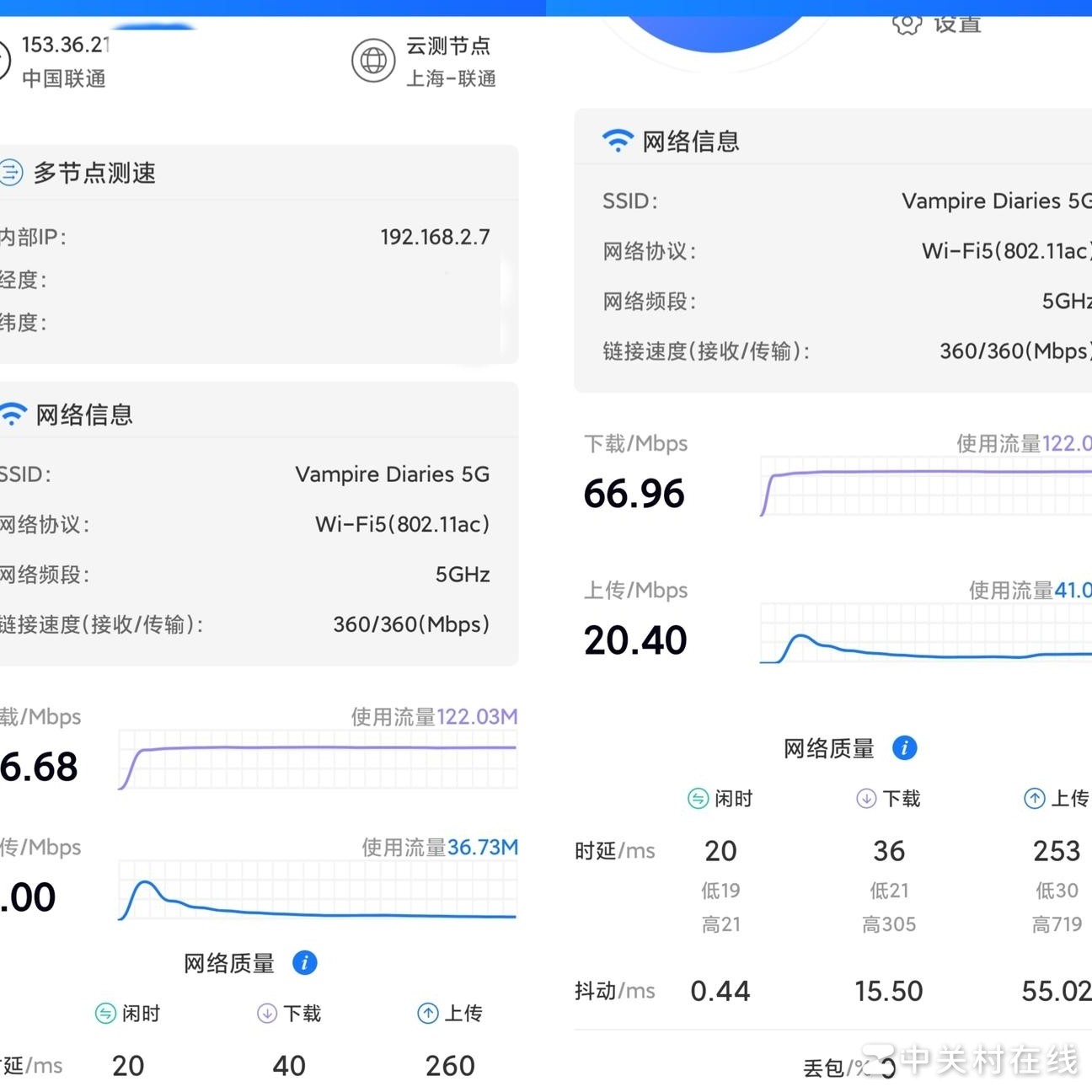Click the upload graph beside 20.40 Mbps
The height and width of the screenshot is (1092, 1092).
tap(925, 634)
